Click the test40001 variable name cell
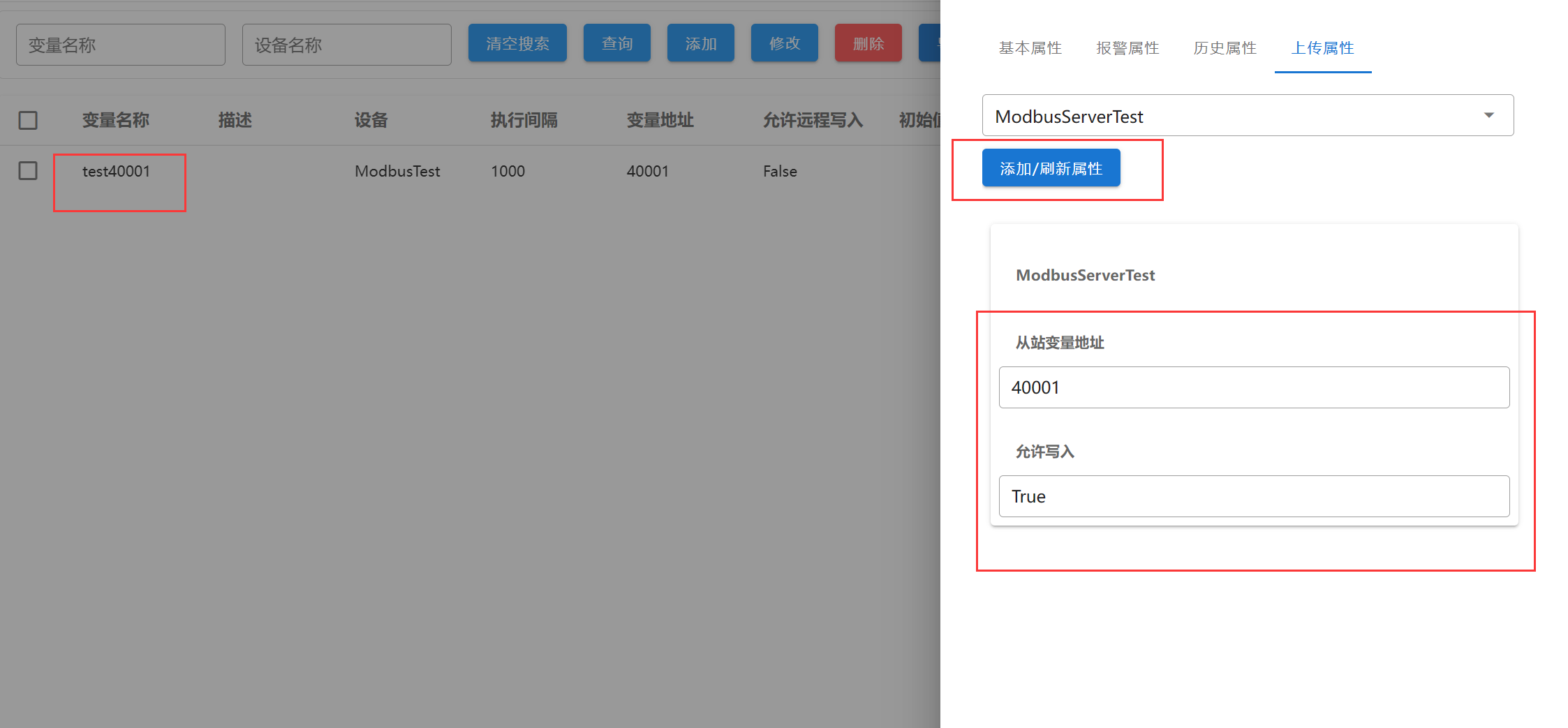The width and height of the screenshot is (1568, 728). click(x=116, y=172)
